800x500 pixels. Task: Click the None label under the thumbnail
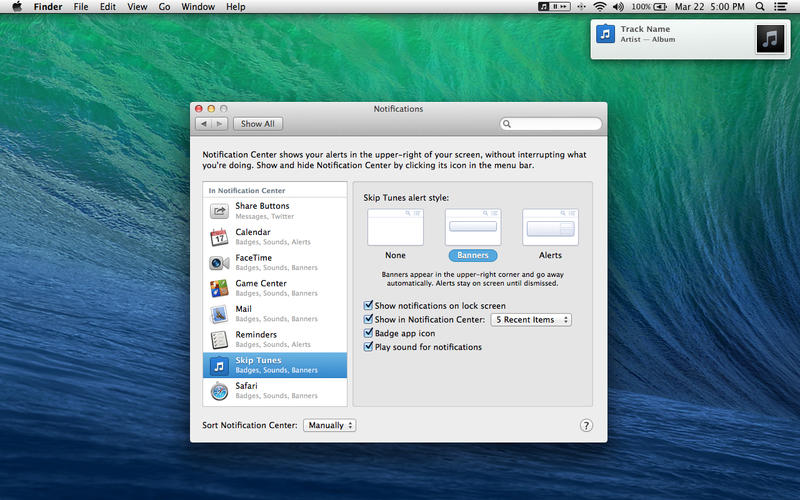click(x=395, y=255)
